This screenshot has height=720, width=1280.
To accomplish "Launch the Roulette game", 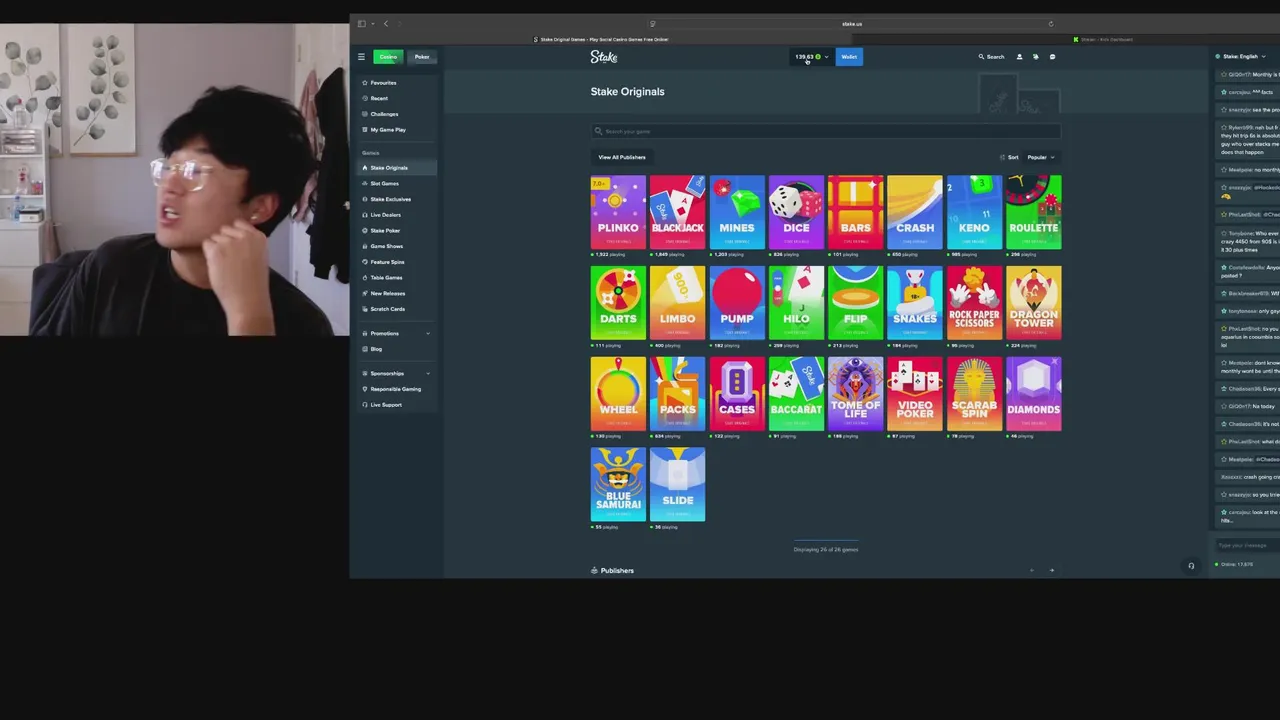I will (1034, 211).
